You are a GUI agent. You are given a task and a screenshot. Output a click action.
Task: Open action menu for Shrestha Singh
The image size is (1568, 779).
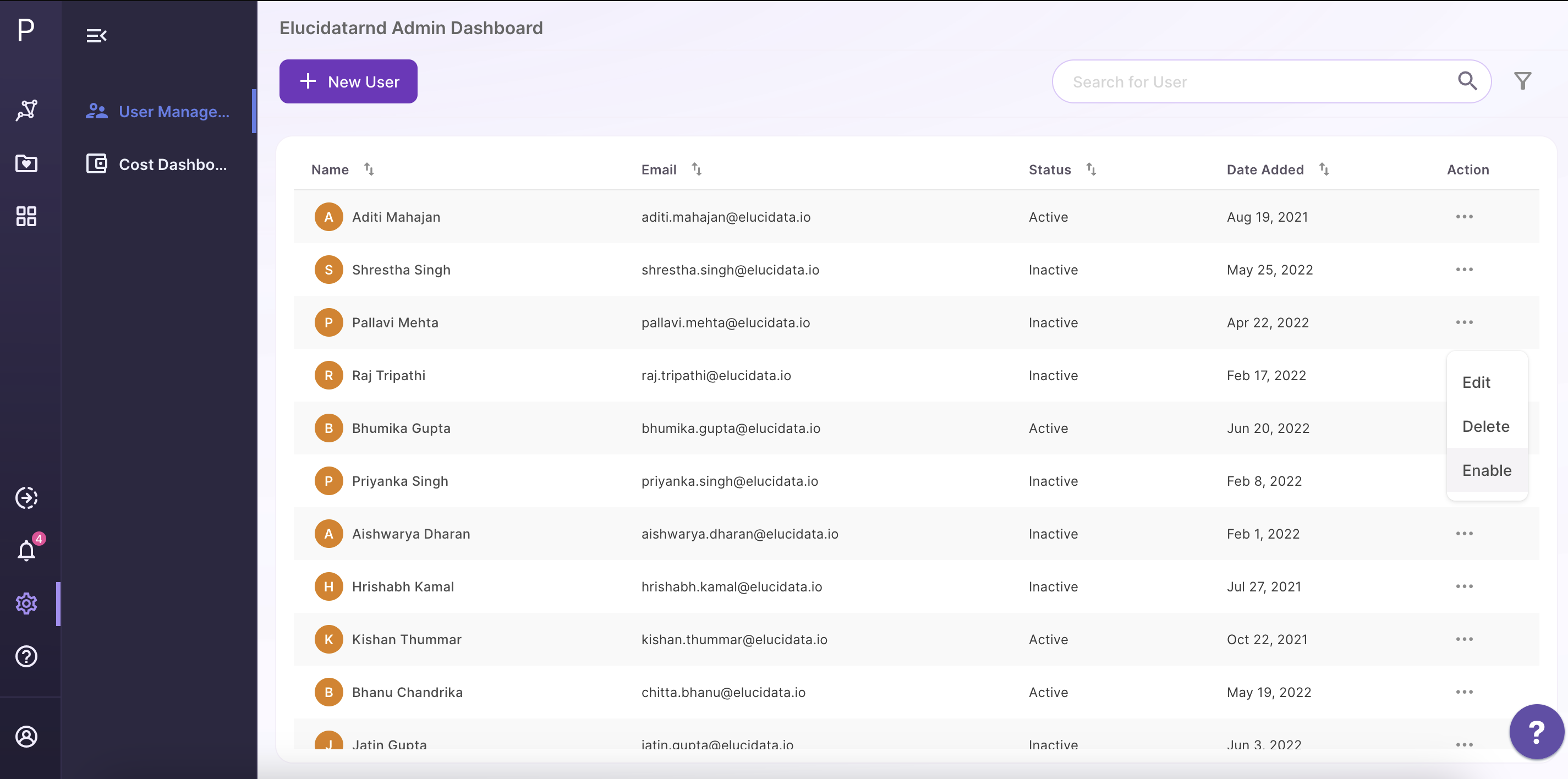[x=1464, y=270]
